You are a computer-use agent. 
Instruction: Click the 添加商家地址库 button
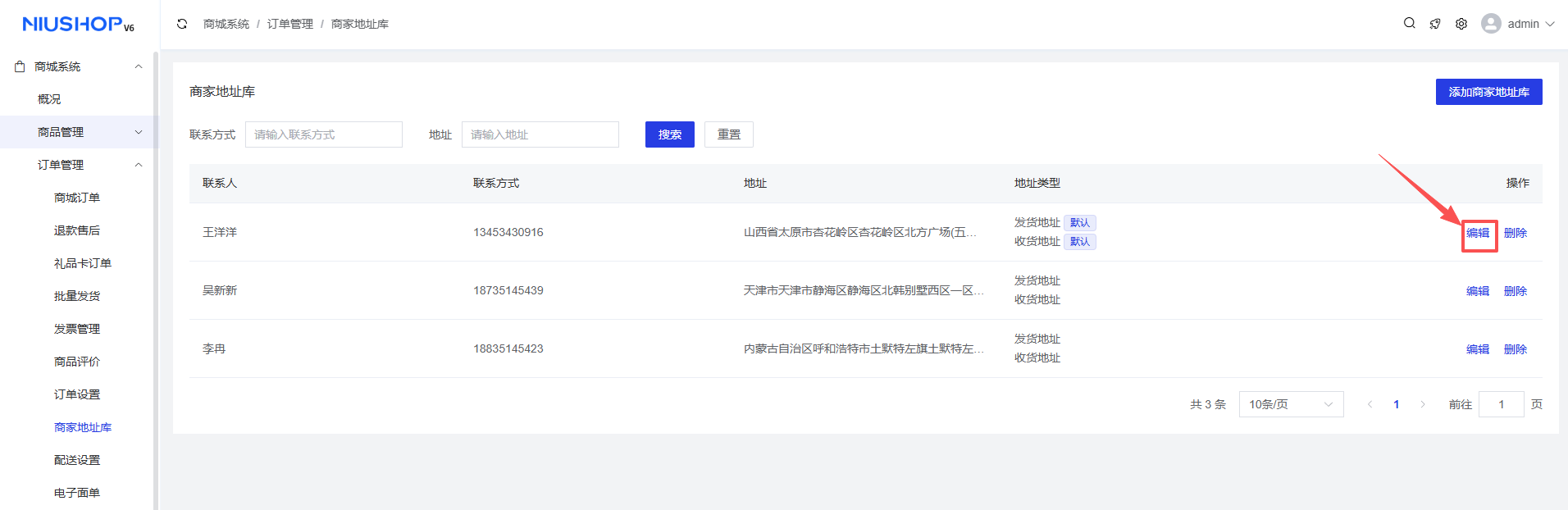[1488, 92]
